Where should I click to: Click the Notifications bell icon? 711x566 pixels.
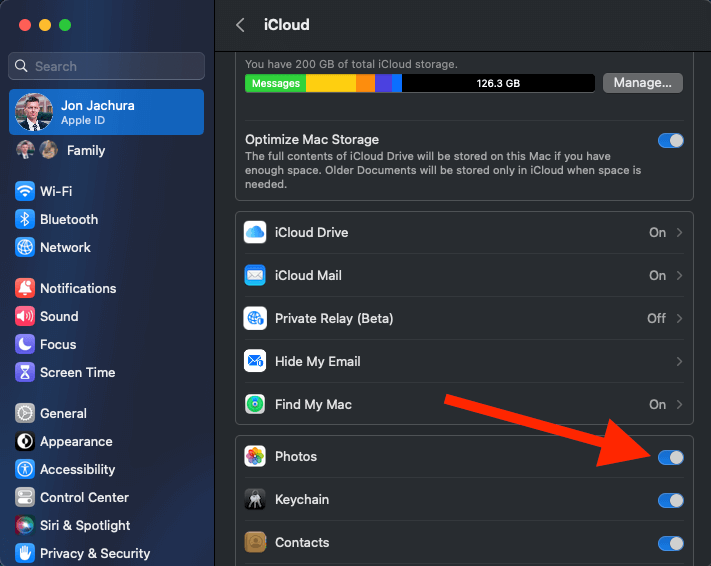click(x=24, y=288)
